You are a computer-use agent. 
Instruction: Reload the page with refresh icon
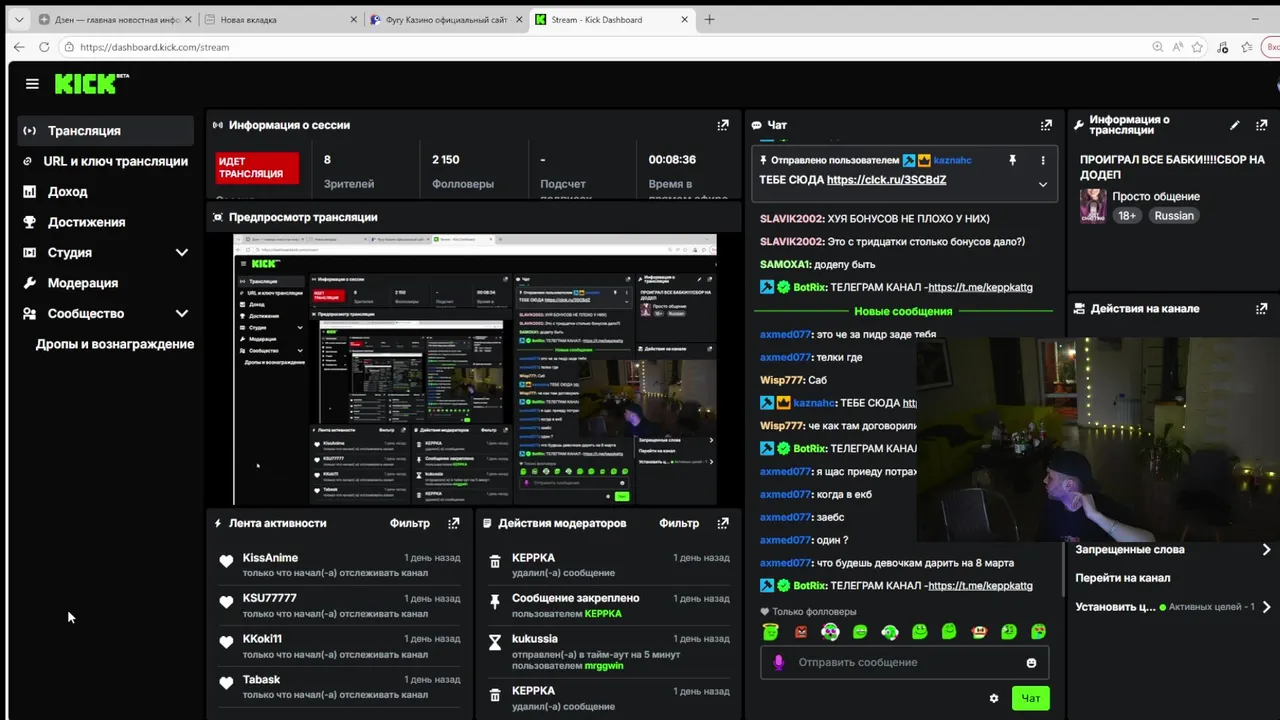point(44,47)
